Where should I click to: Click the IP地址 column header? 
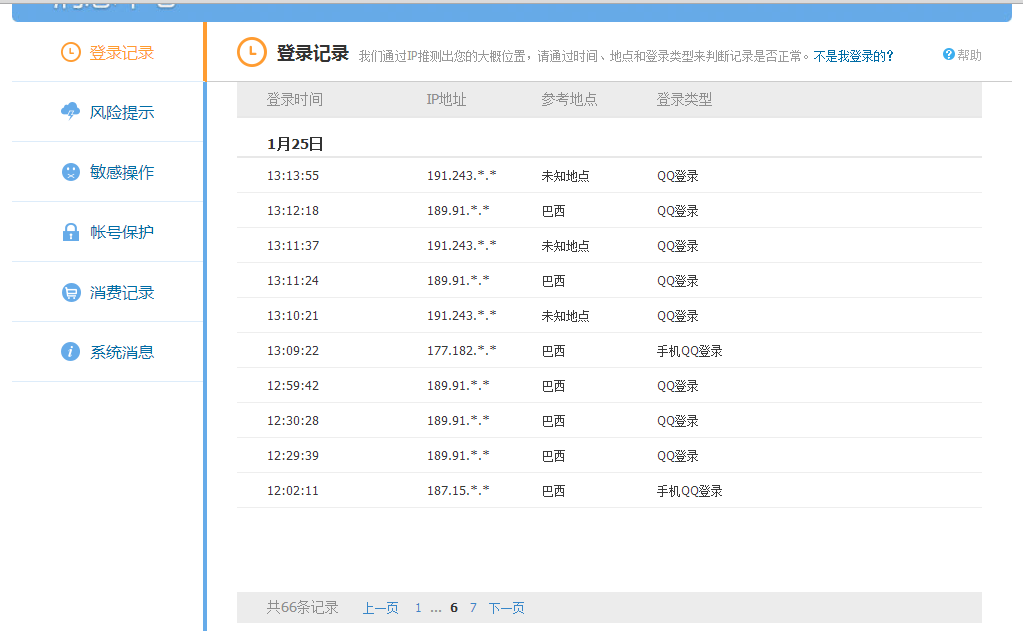pyautogui.click(x=446, y=99)
